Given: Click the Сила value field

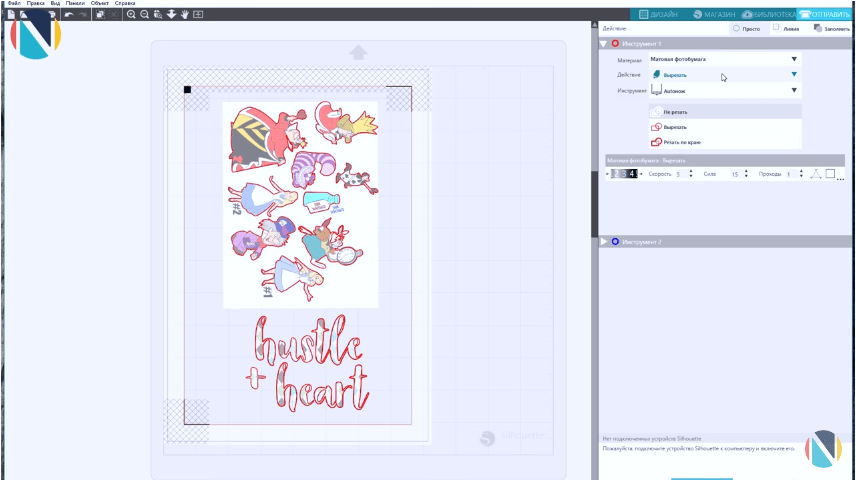Looking at the screenshot, I should click(x=736, y=174).
